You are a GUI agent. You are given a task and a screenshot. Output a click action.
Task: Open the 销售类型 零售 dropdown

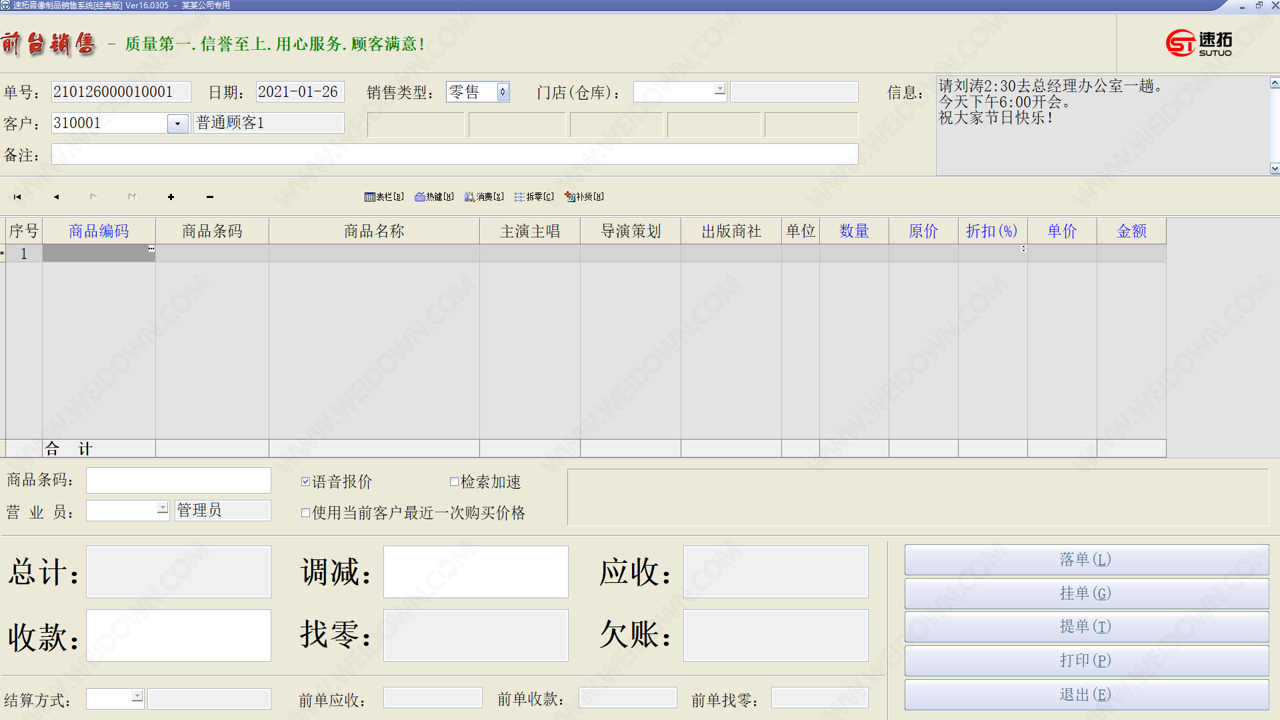477,92
